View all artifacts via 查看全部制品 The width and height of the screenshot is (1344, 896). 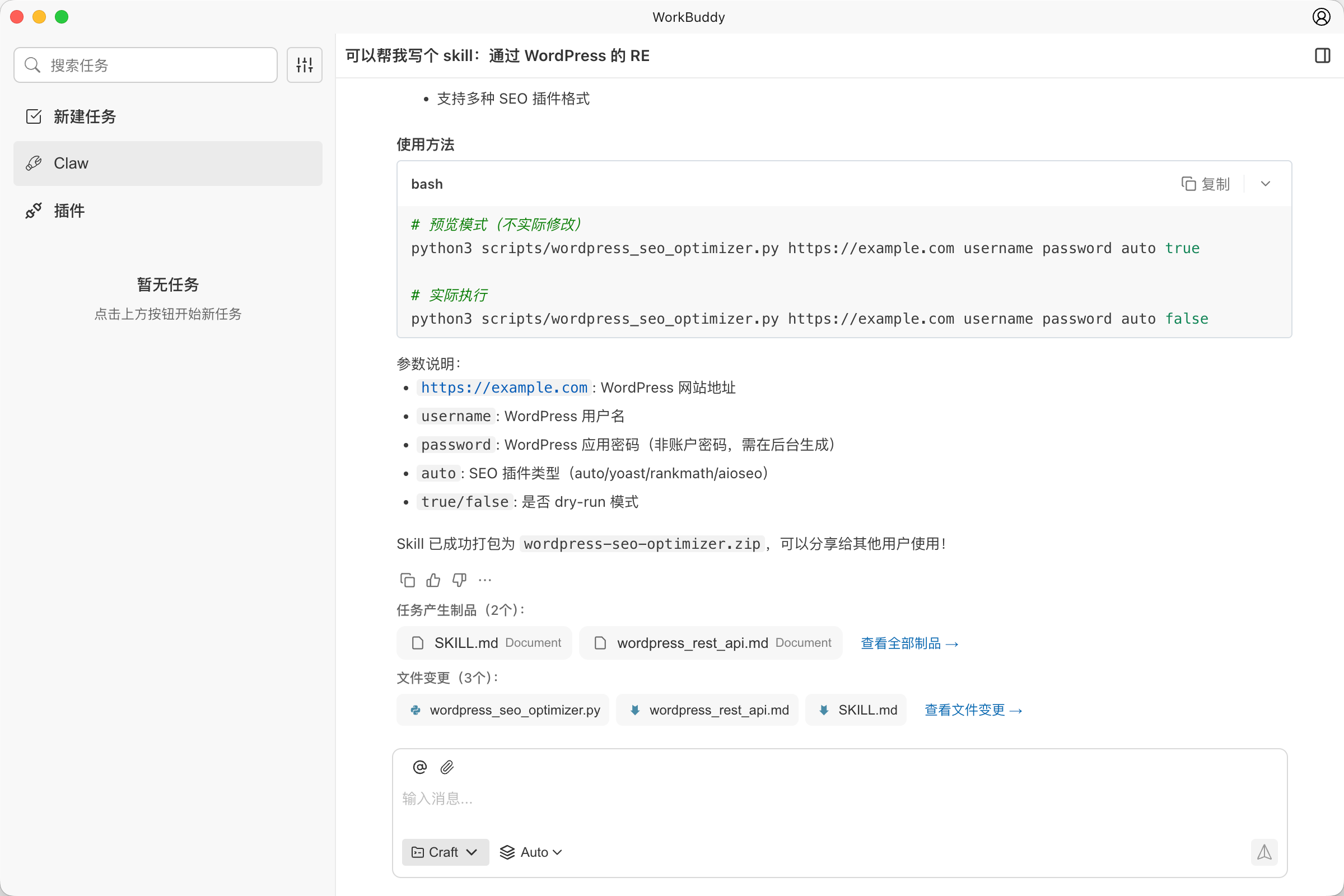909,643
